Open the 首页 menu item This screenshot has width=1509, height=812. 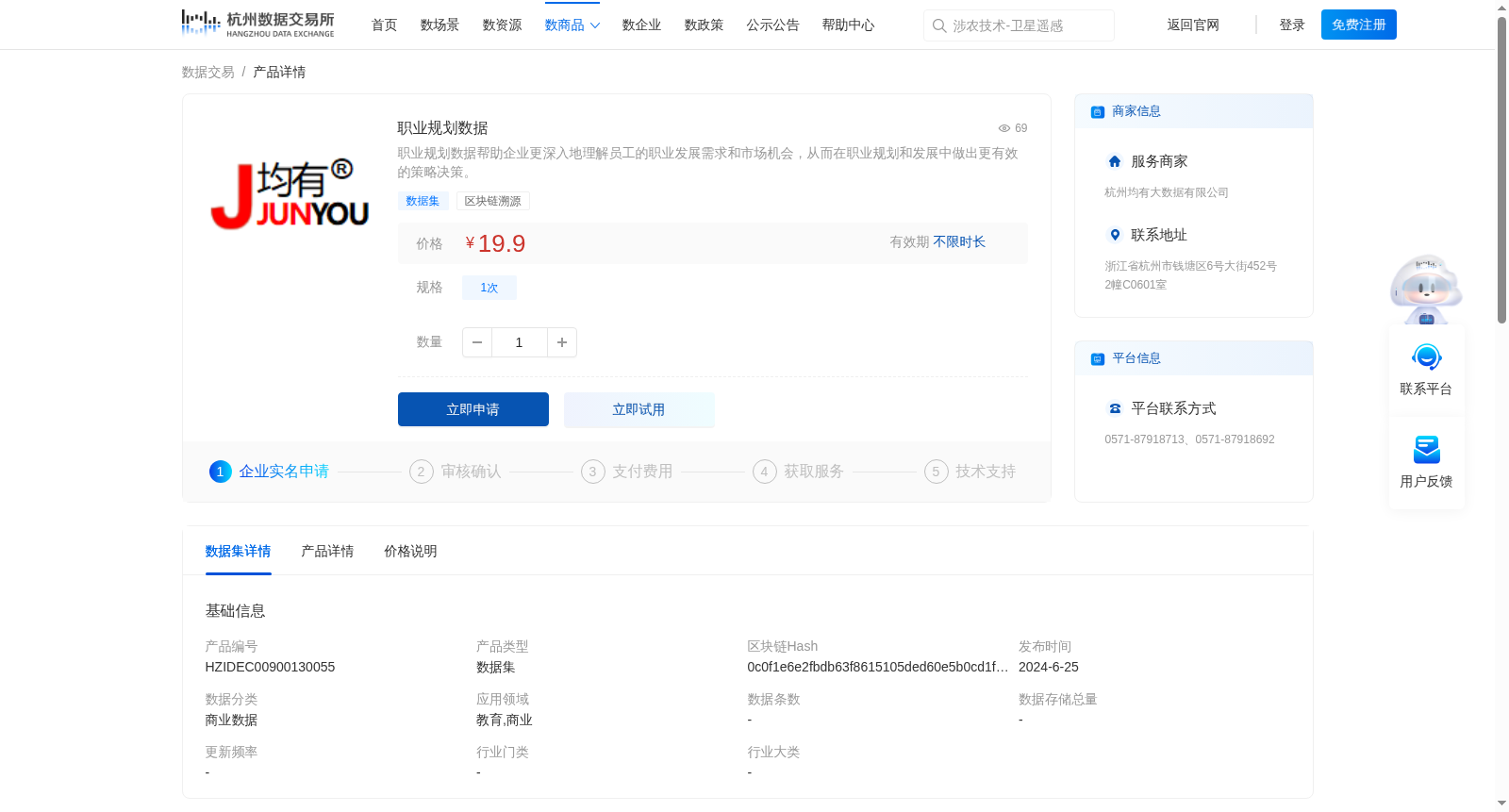[x=385, y=25]
